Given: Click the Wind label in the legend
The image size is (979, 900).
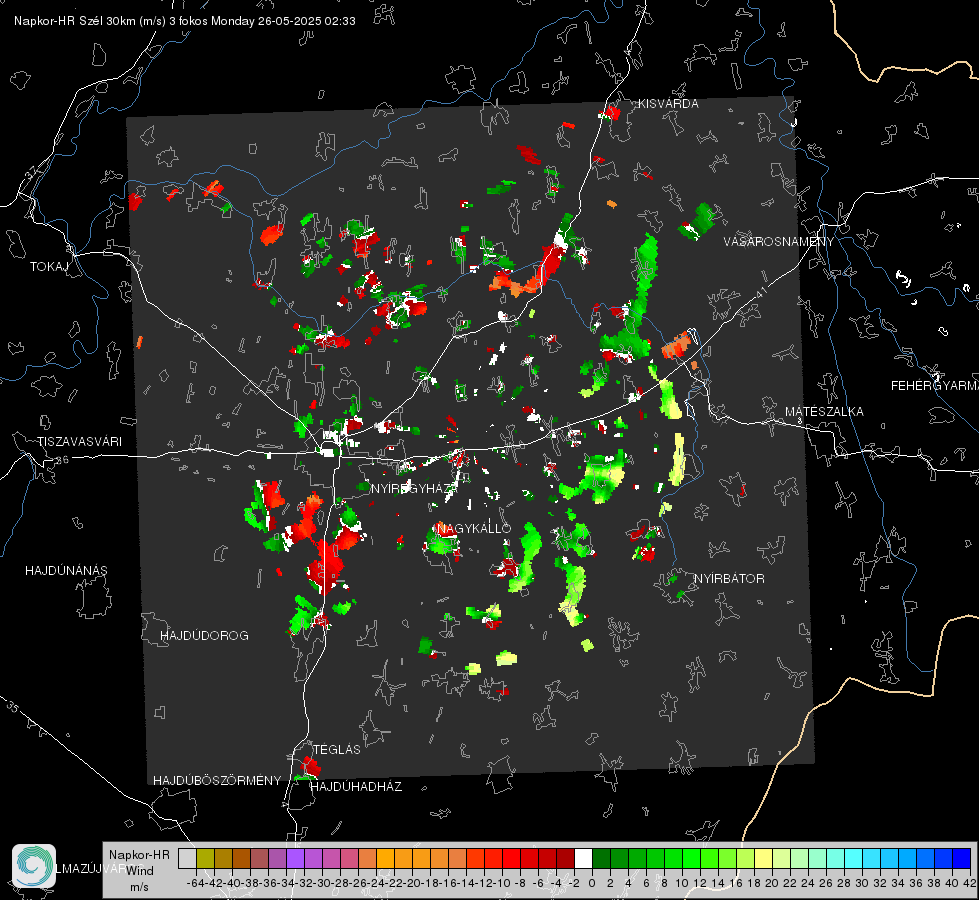Looking at the screenshot, I should pos(139,870).
